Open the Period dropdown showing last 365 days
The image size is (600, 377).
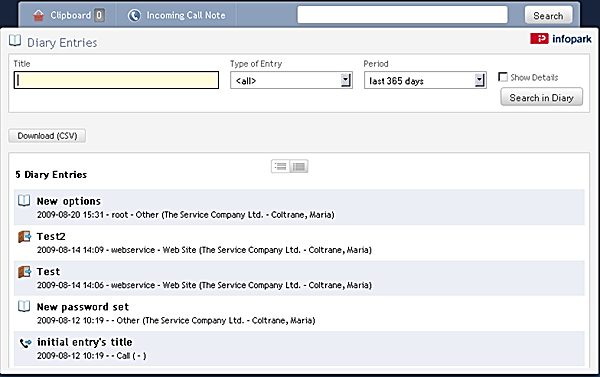(425, 80)
